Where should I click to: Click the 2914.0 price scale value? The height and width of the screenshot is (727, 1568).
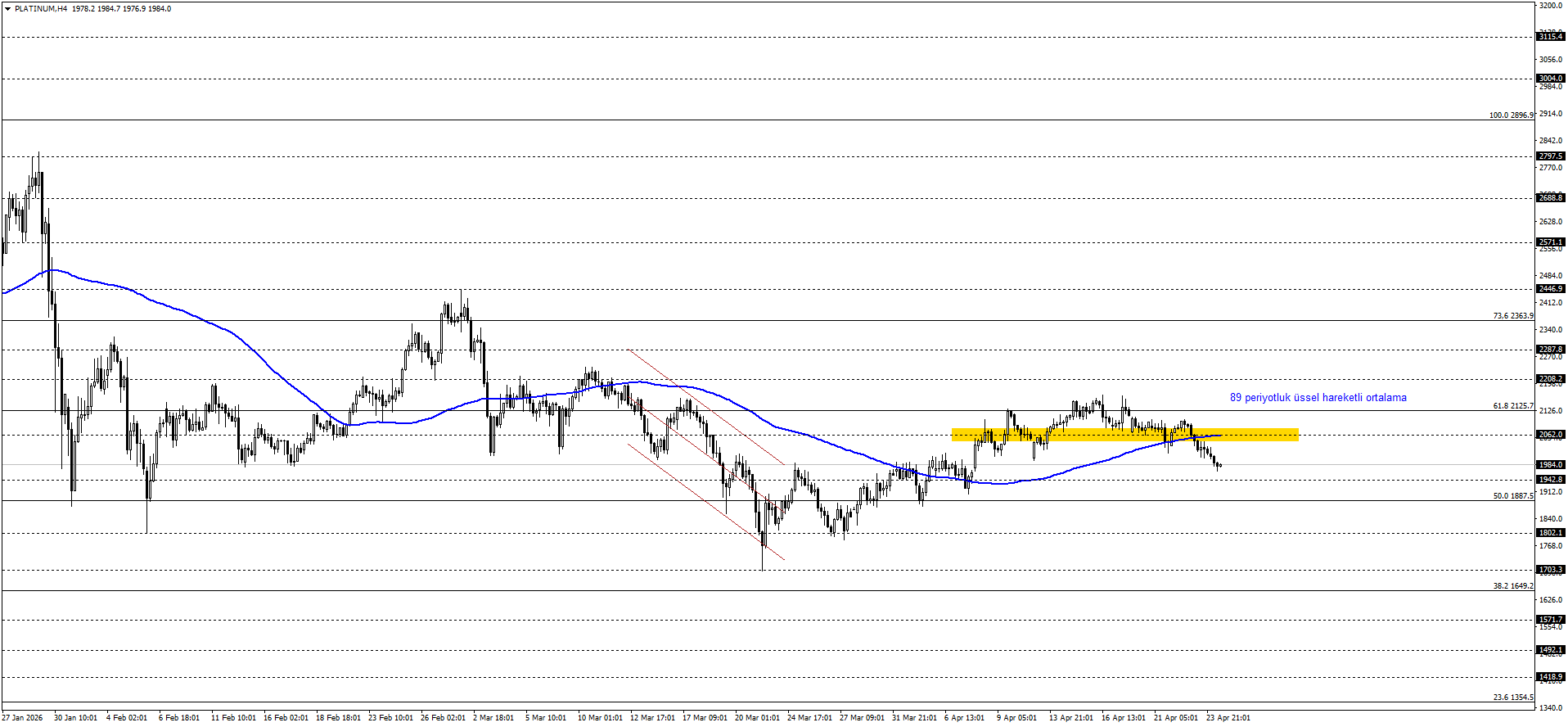1551,114
